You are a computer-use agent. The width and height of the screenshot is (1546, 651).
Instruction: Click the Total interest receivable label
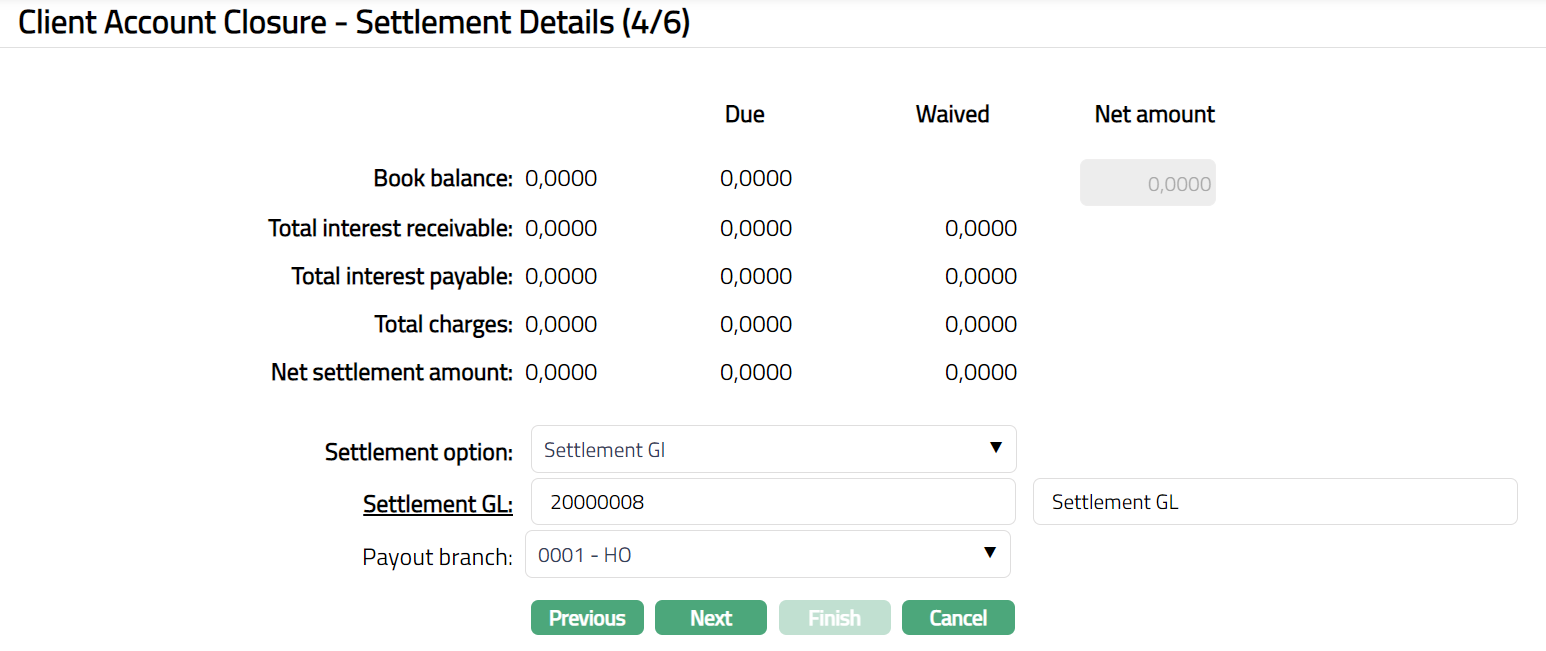[390, 229]
